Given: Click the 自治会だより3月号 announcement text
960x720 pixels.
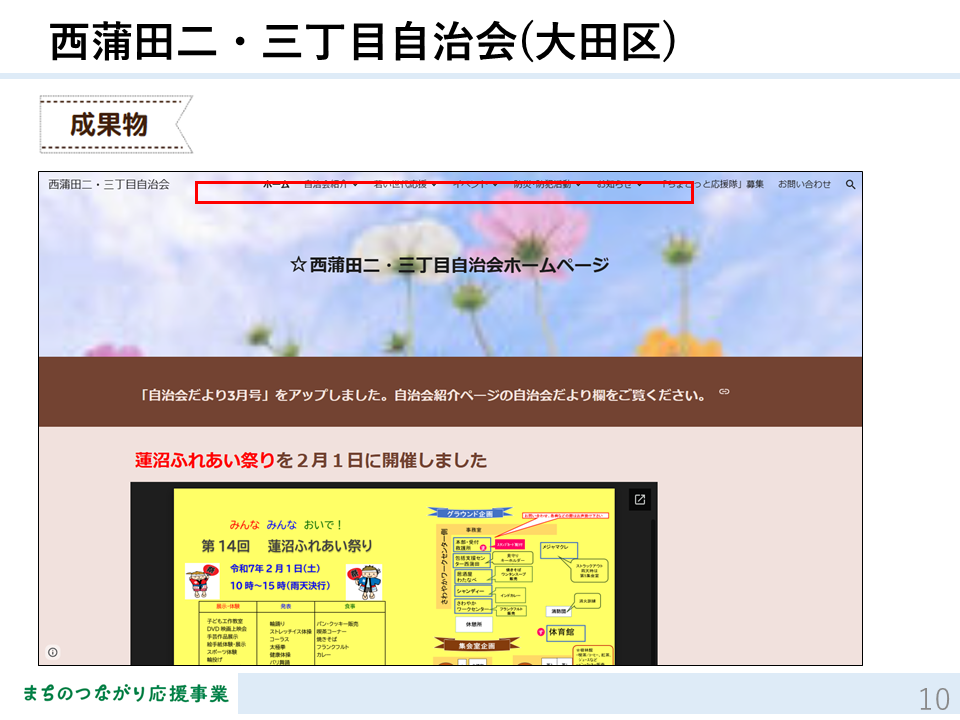Looking at the screenshot, I should [x=422, y=395].
